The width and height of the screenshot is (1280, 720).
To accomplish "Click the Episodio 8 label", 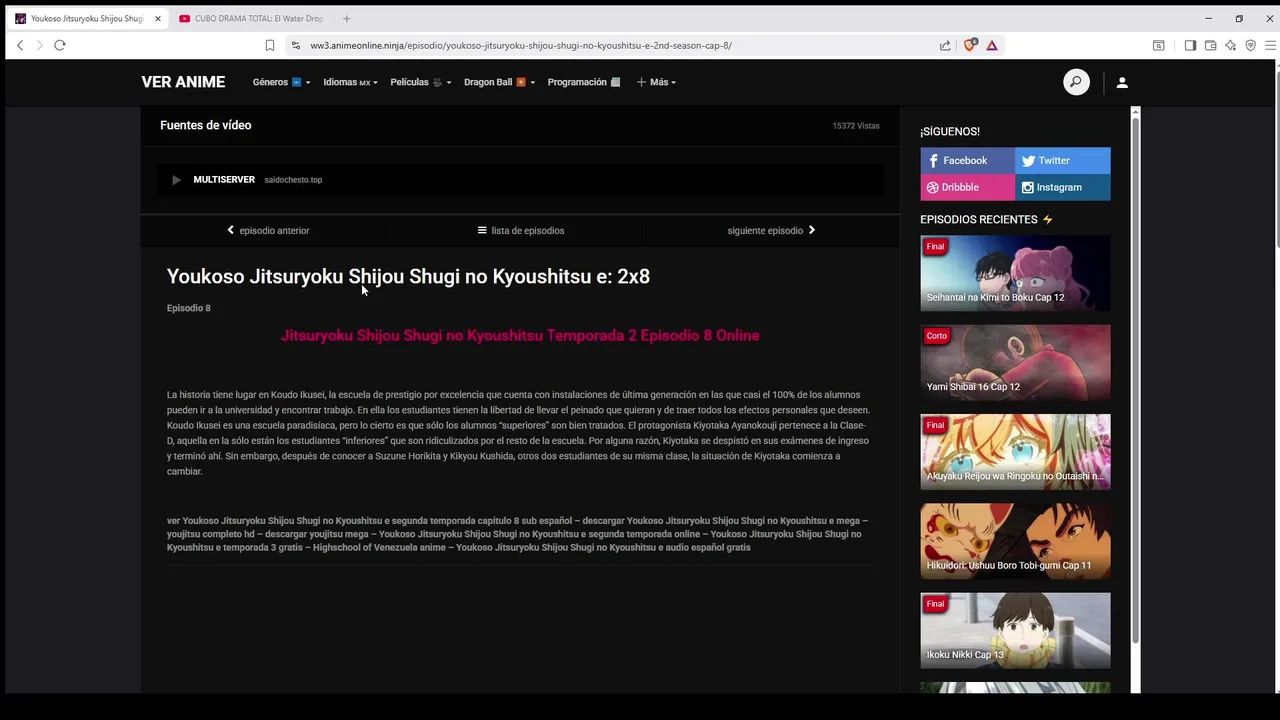I will tap(189, 308).
